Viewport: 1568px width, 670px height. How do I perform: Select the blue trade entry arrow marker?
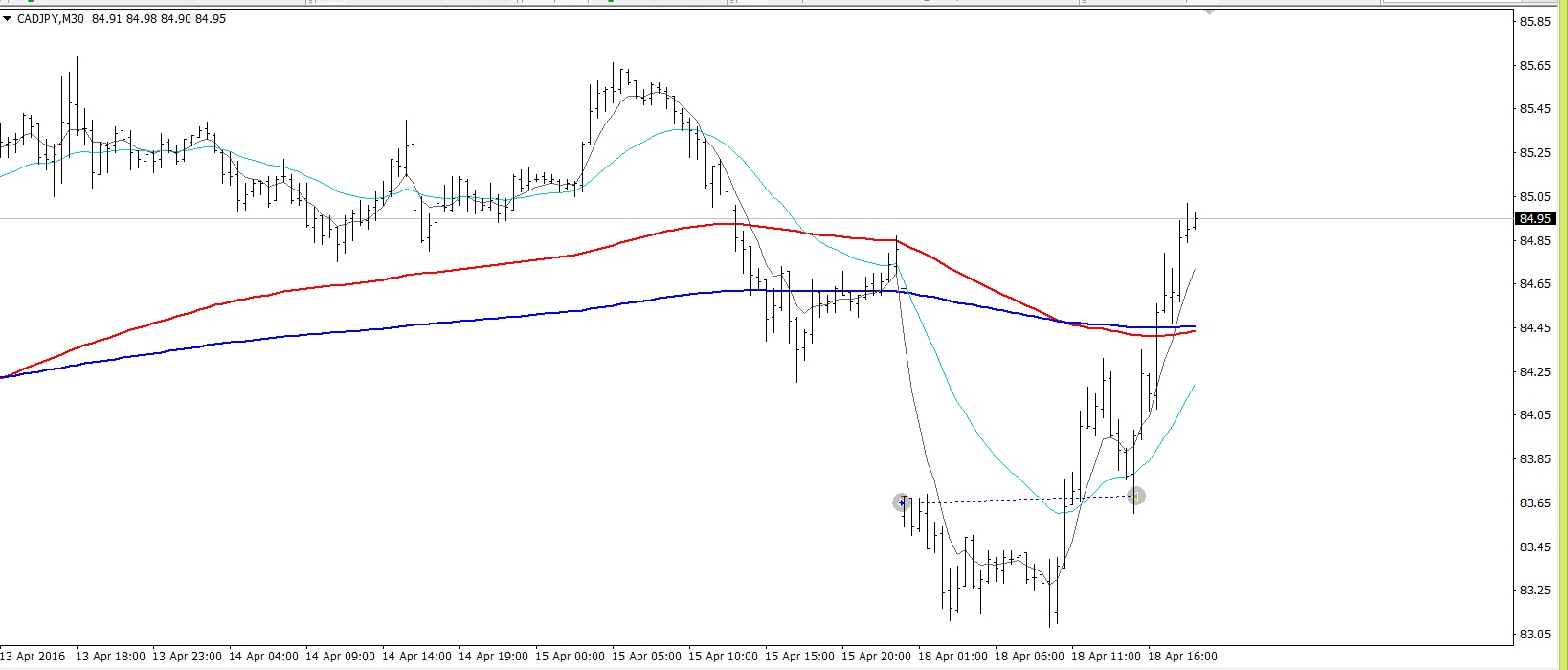pyautogui.click(x=902, y=502)
